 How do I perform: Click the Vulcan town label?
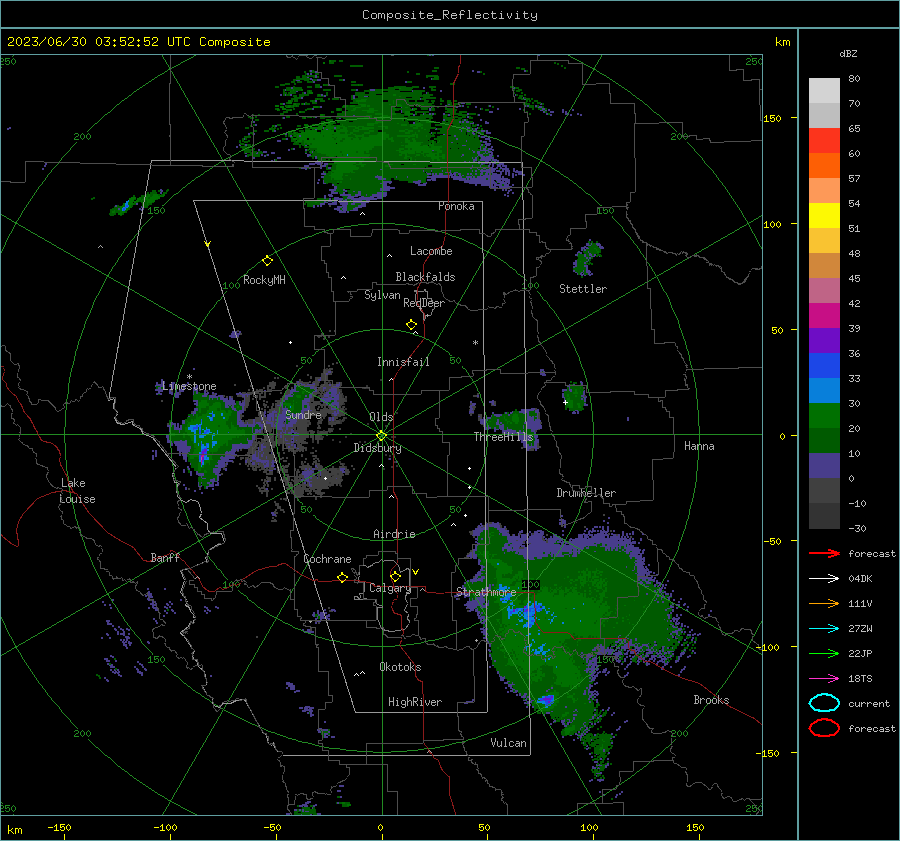pyautogui.click(x=508, y=743)
